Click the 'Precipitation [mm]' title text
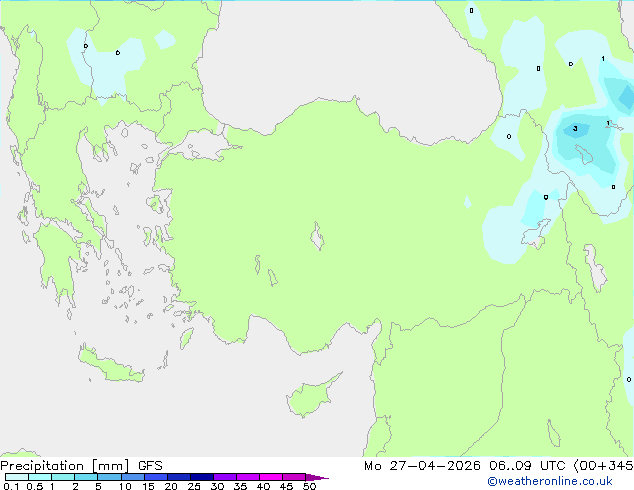634x490 pixels. pyautogui.click(x=65, y=466)
